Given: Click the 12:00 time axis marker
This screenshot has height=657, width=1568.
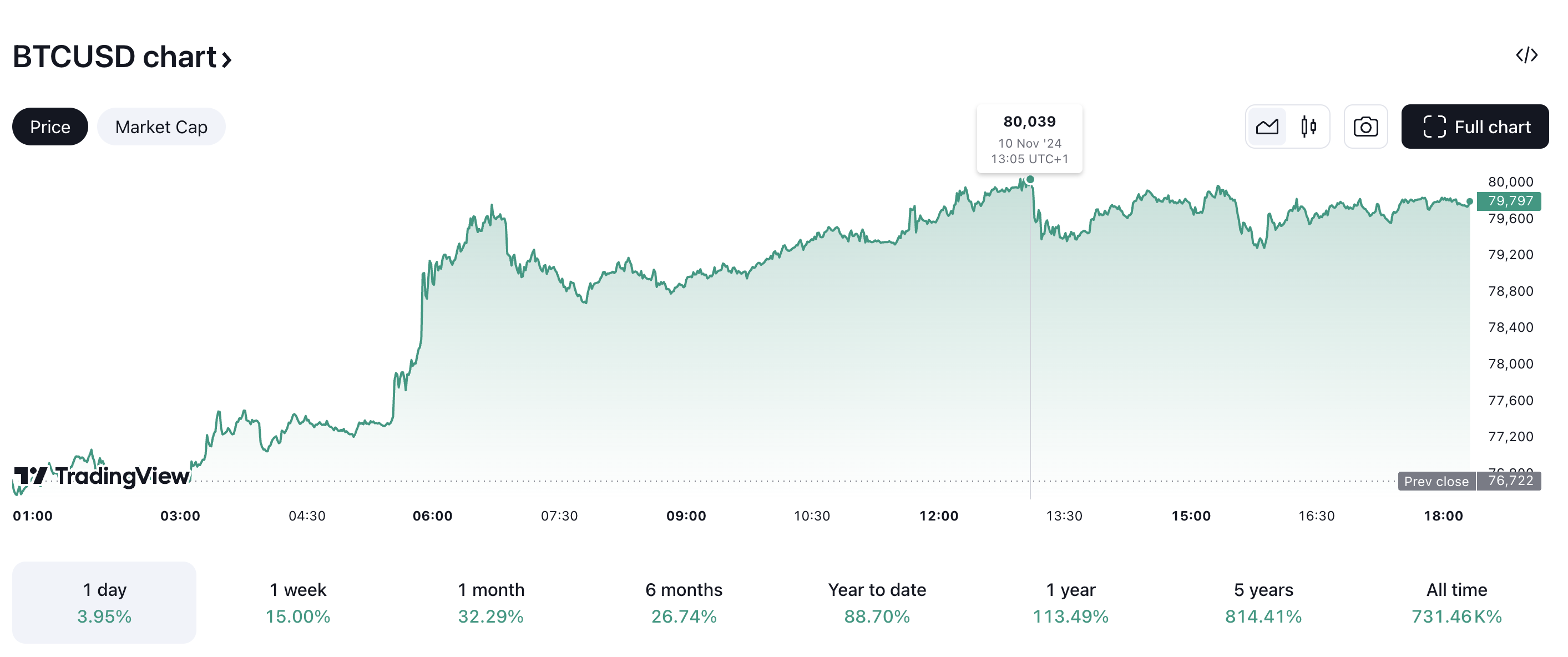Looking at the screenshot, I should pyautogui.click(x=938, y=516).
